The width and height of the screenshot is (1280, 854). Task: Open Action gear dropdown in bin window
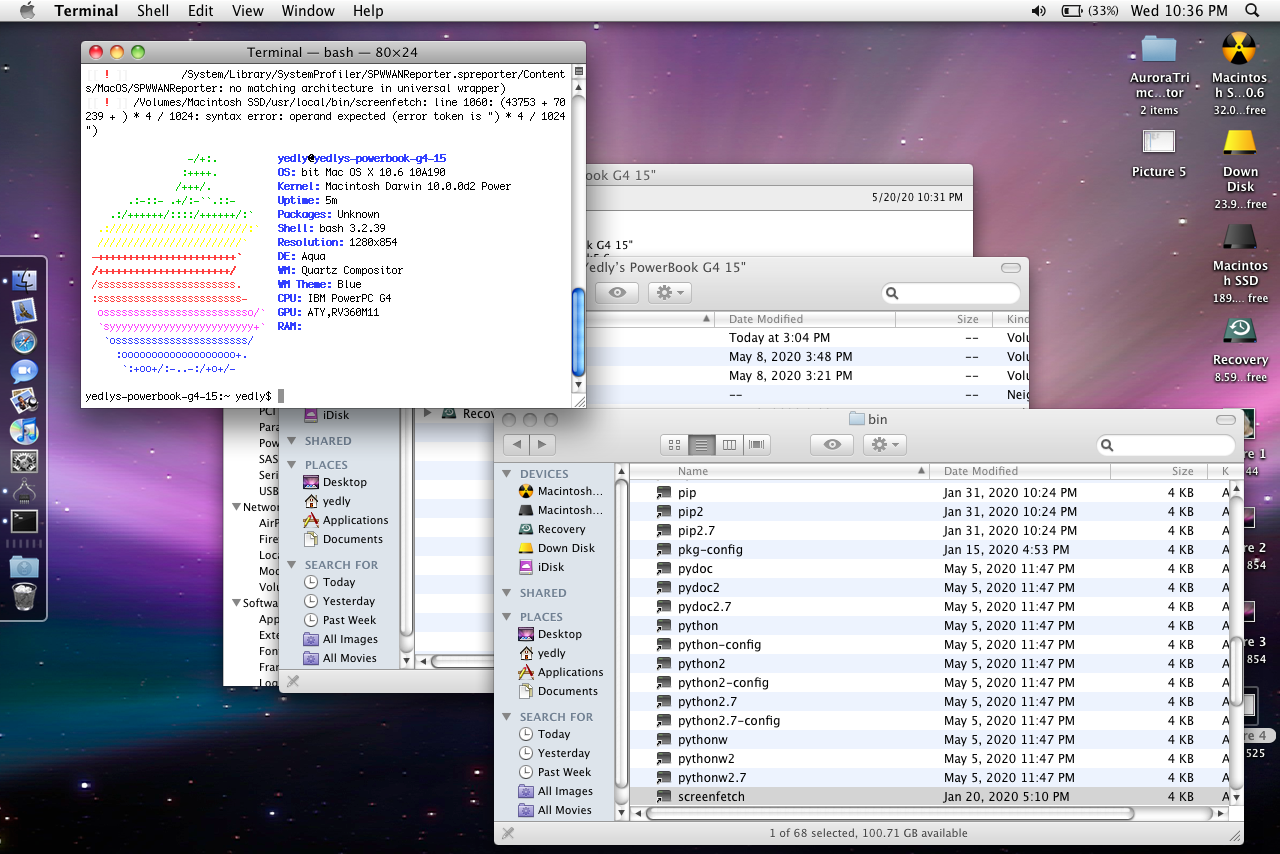click(x=886, y=445)
